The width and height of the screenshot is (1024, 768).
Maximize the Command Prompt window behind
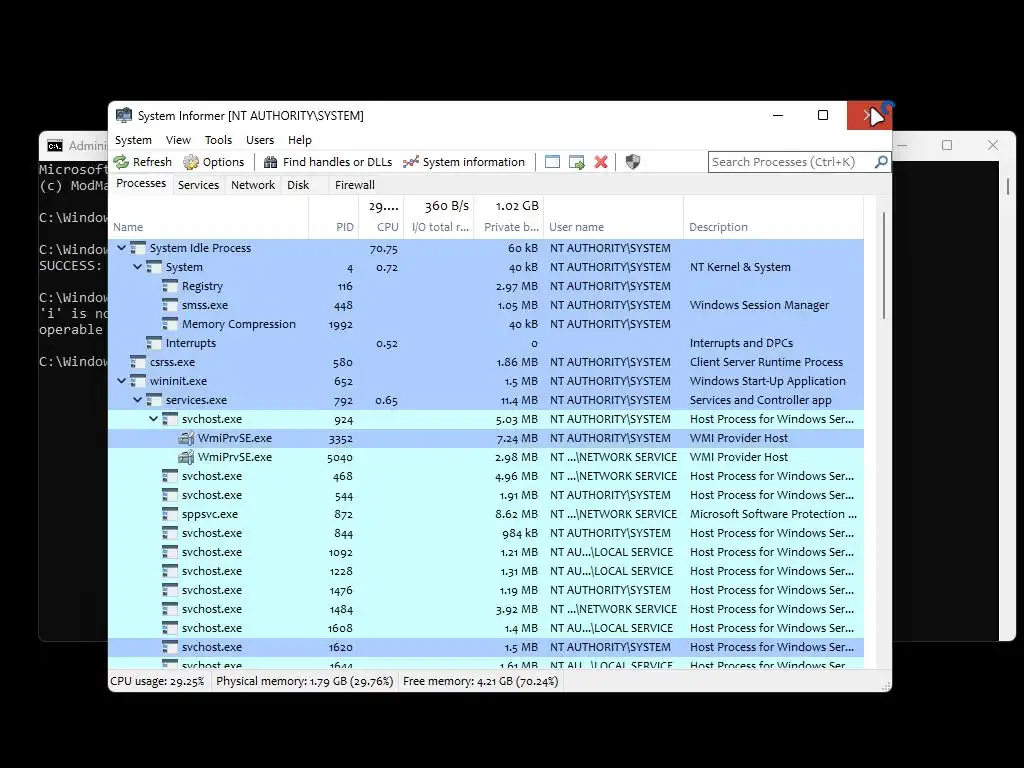click(947, 145)
